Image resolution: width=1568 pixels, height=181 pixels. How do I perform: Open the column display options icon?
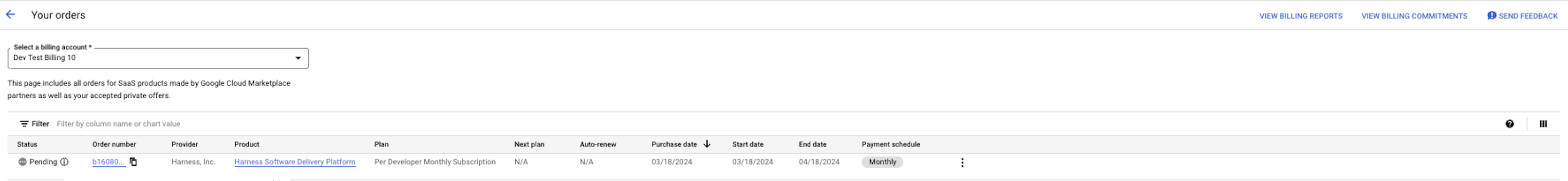1543,124
